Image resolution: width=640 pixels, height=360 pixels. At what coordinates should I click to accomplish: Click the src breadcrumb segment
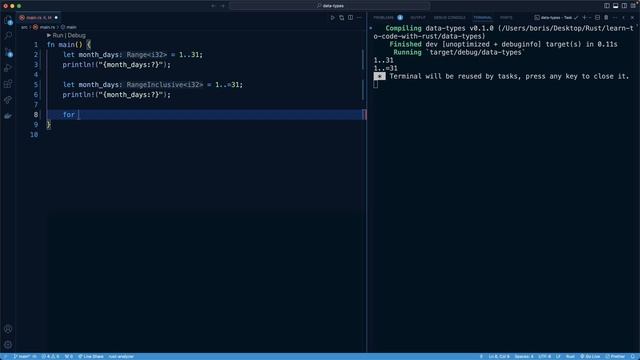[x=24, y=27]
